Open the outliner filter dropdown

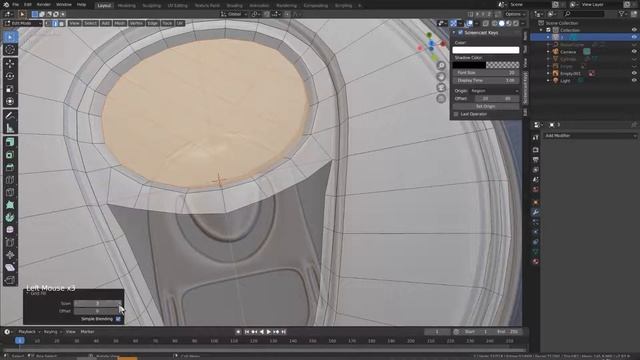[x=623, y=14]
